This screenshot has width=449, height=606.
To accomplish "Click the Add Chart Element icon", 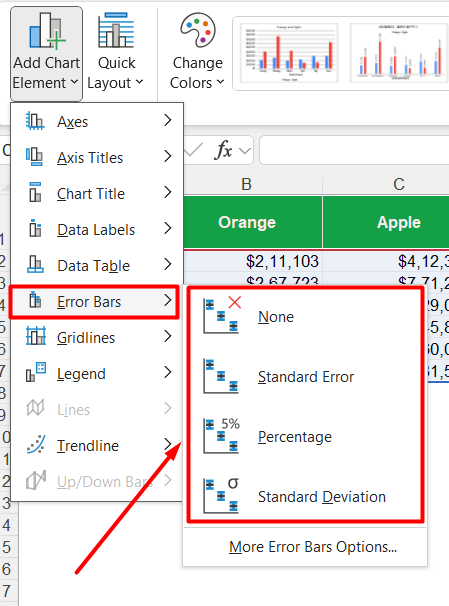I will point(46,30).
